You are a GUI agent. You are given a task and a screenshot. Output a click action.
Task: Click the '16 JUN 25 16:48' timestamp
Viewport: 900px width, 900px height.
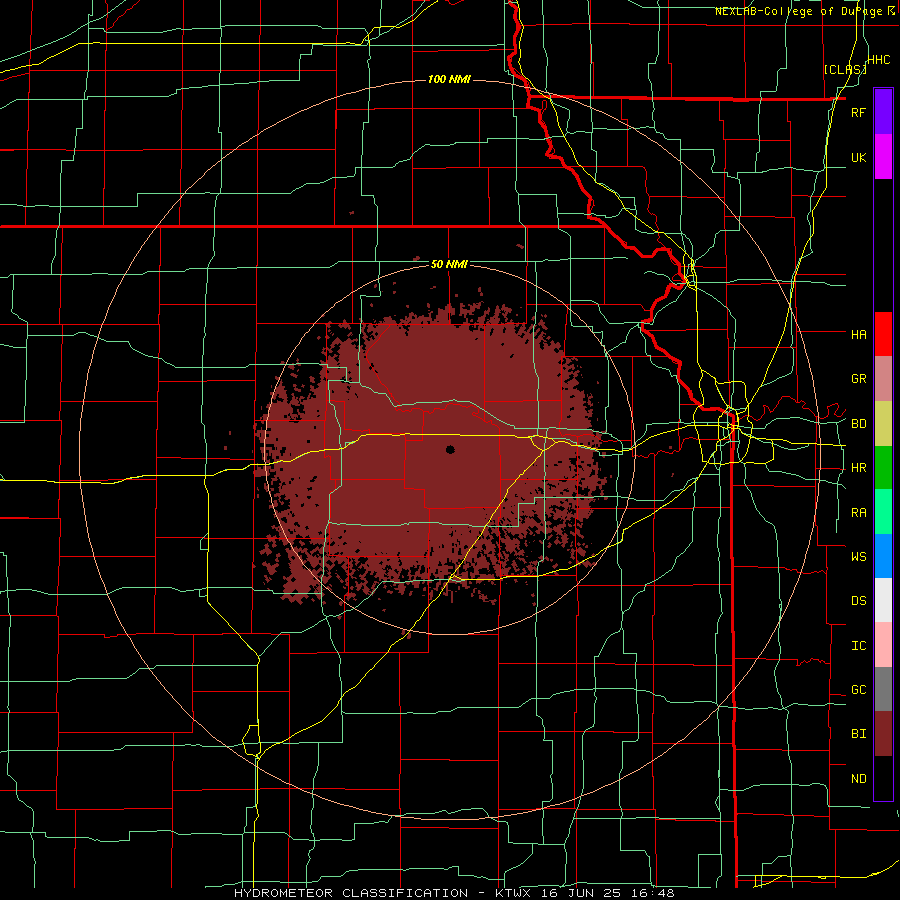(609, 893)
